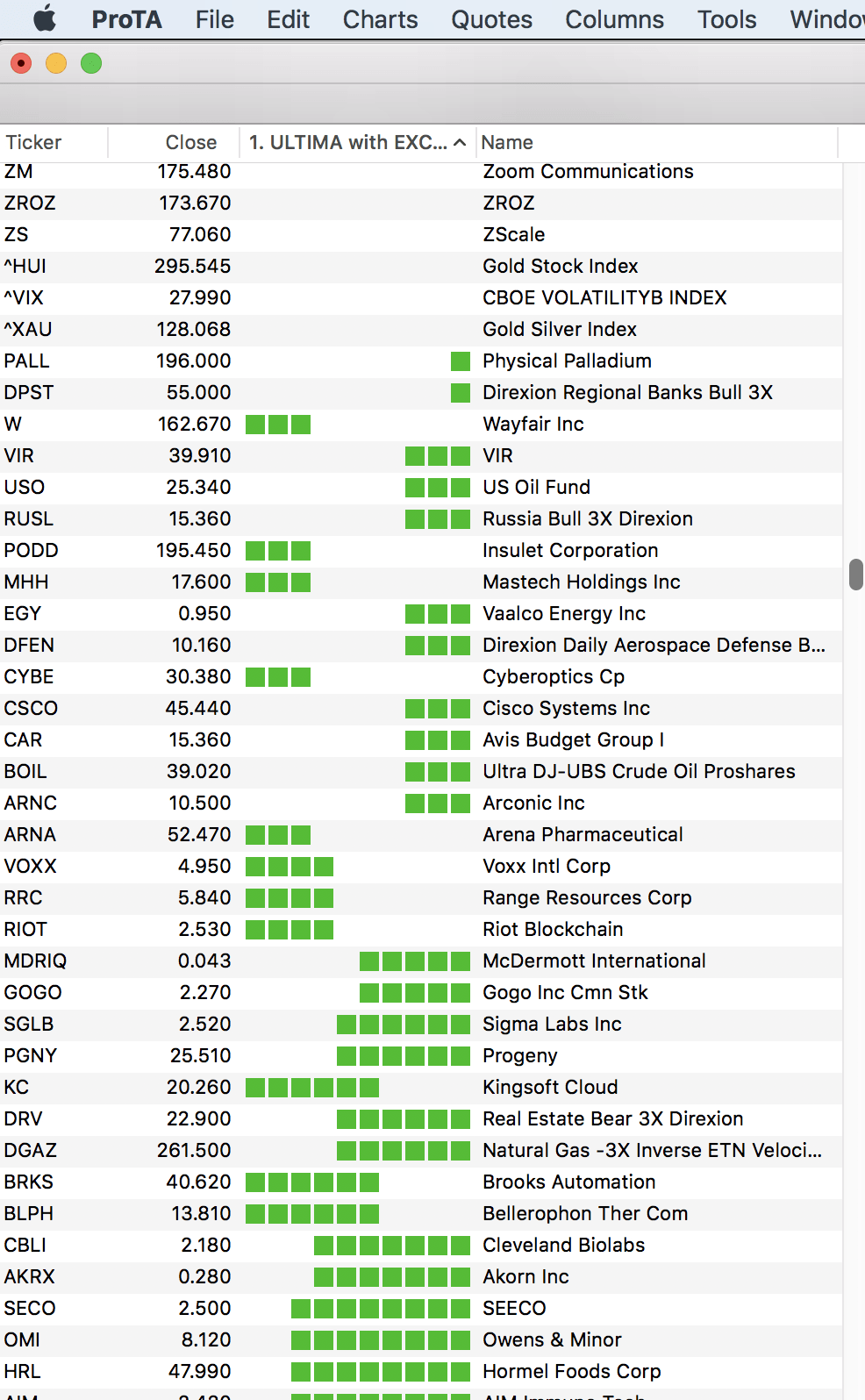This screenshot has width=865, height=1400.
Task: Toggle sort arrow on ULTIMA column
Action: tap(460, 142)
